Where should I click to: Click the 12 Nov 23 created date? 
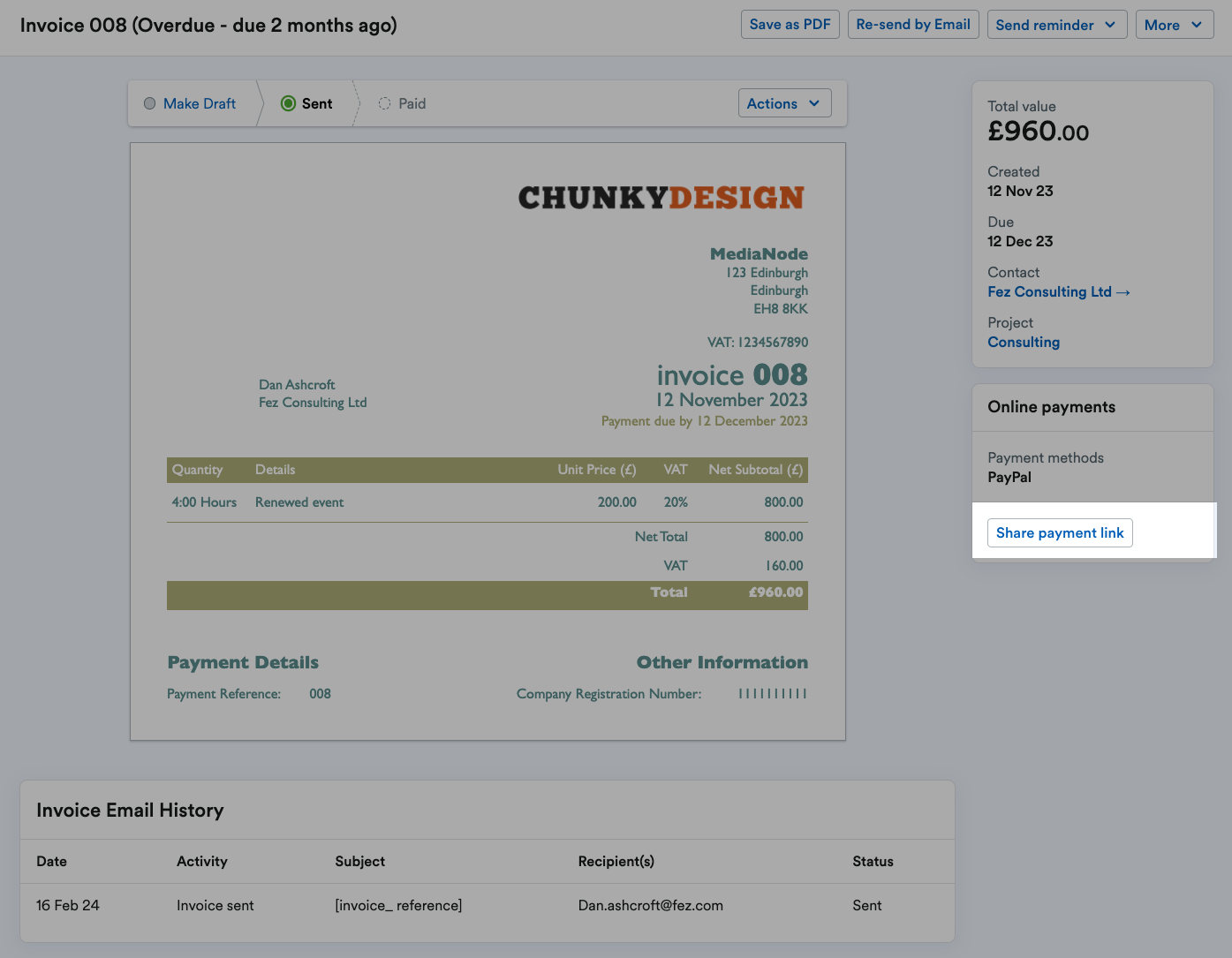click(1020, 191)
